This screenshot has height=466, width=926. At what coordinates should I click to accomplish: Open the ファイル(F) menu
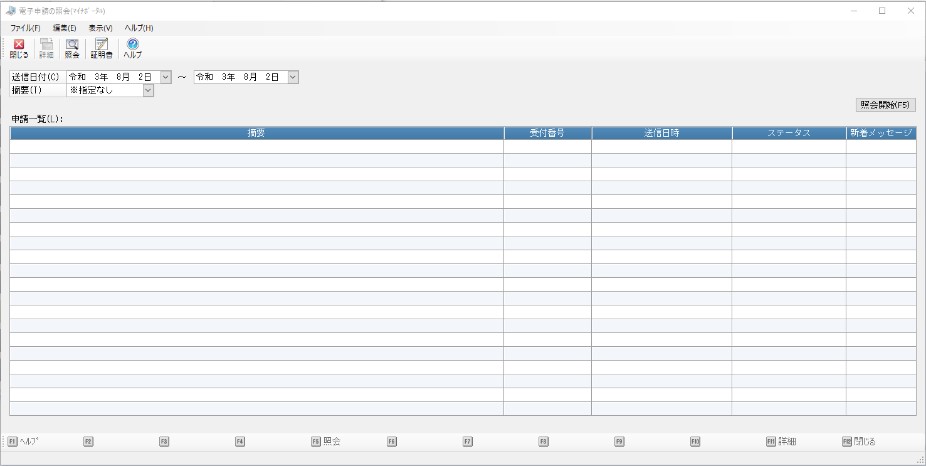click(x=25, y=28)
